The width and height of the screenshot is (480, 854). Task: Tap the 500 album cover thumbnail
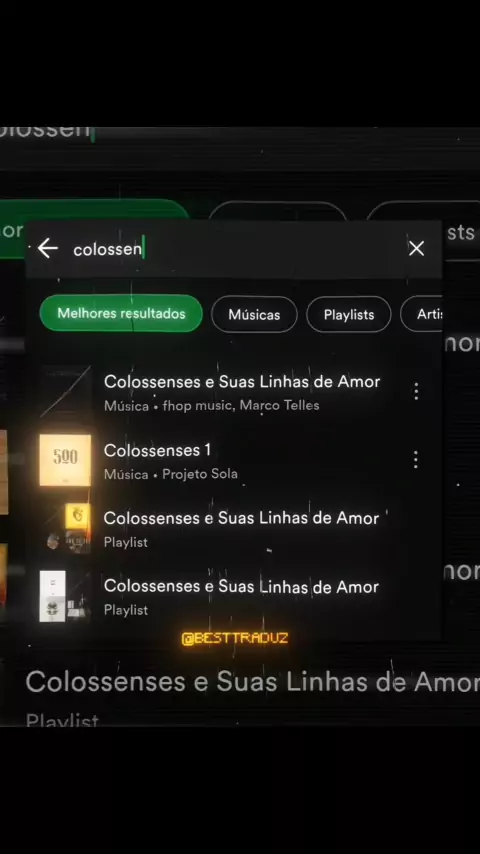tap(65, 460)
